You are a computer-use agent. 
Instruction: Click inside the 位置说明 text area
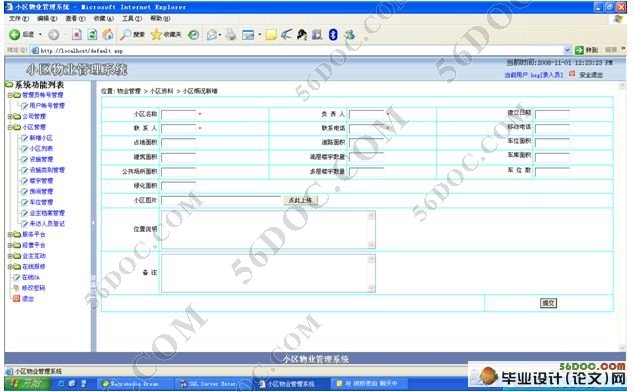(x=265, y=229)
